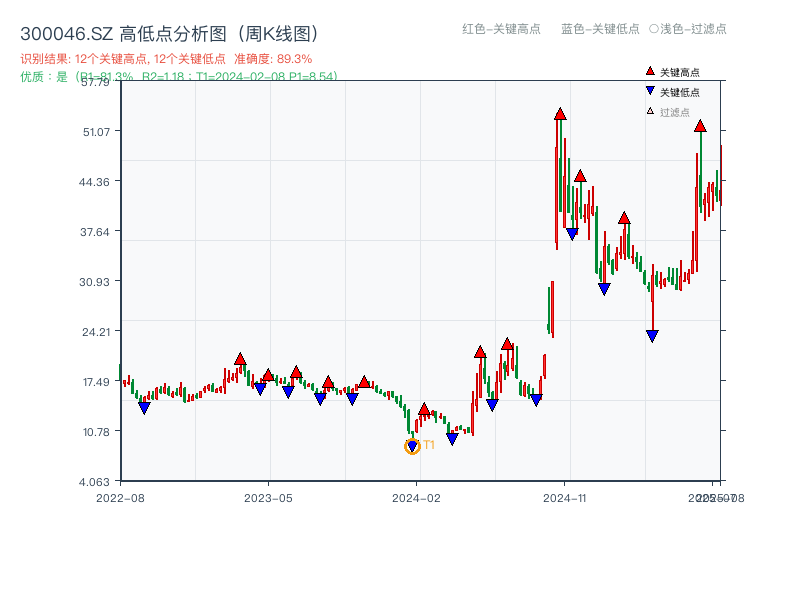
Task: Click the 4.063 y-axis label
Action: [x=94, y=482]
